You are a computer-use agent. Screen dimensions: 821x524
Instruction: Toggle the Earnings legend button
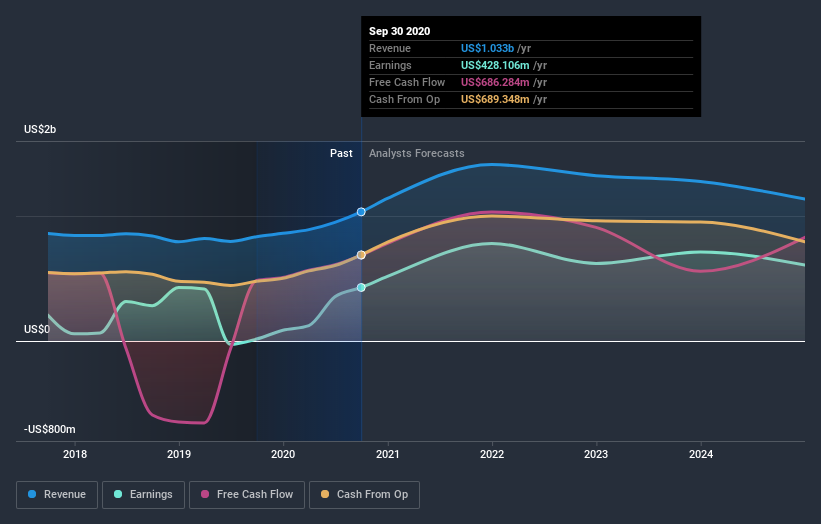[143, 495]
